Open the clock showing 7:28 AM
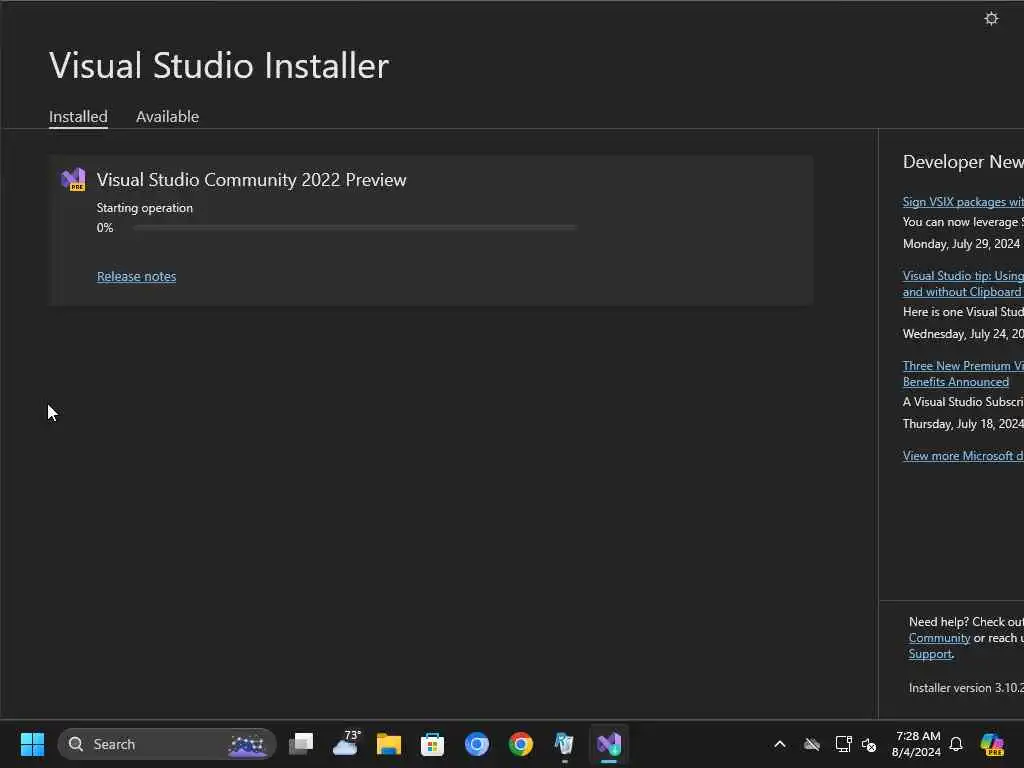The image size is (1024, 768). click(917, 744)
